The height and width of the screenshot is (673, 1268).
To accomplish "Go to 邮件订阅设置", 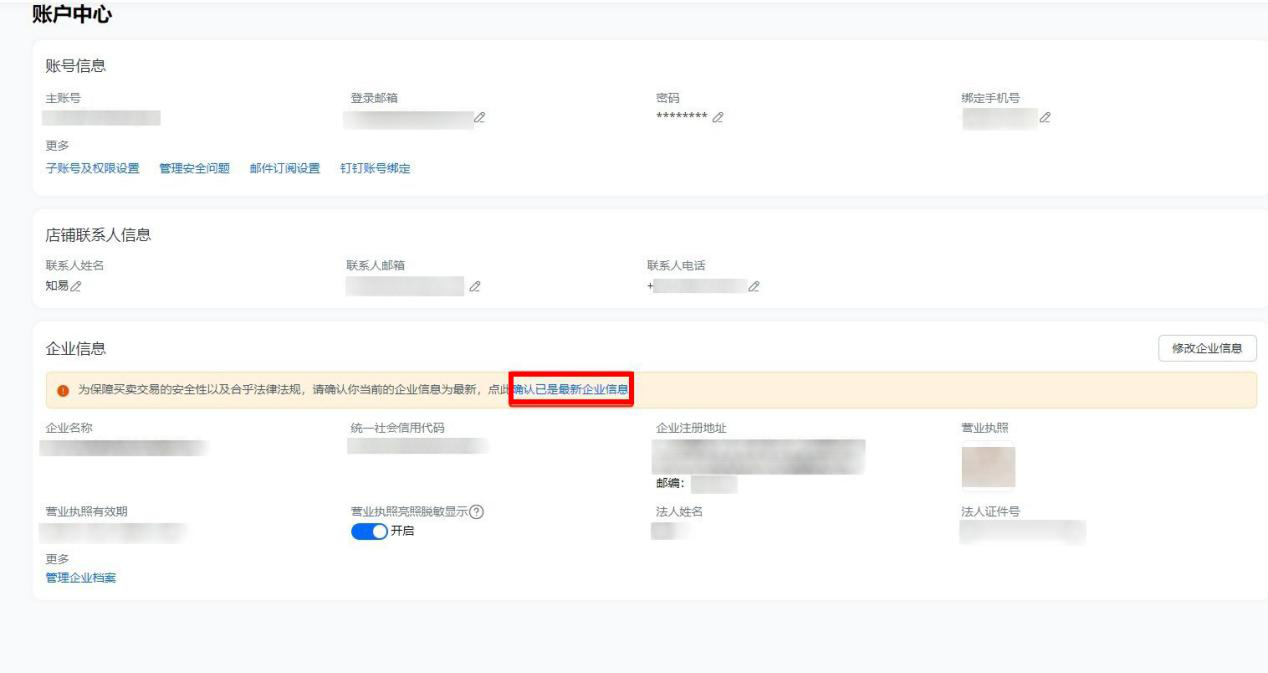I will (x=285, y=168).
